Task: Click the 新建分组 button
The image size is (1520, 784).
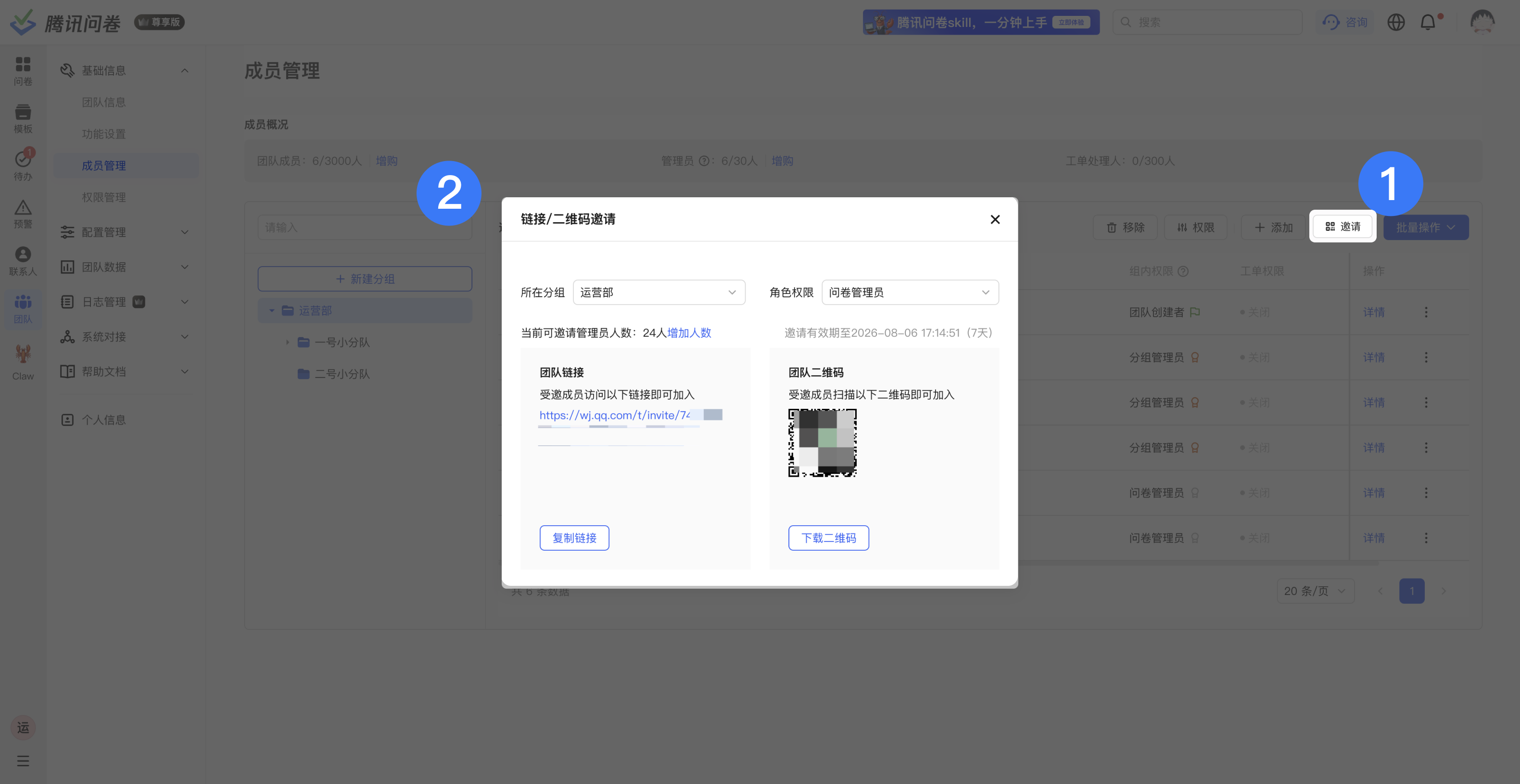Action: pyautogui.click(x=365, y=279)
